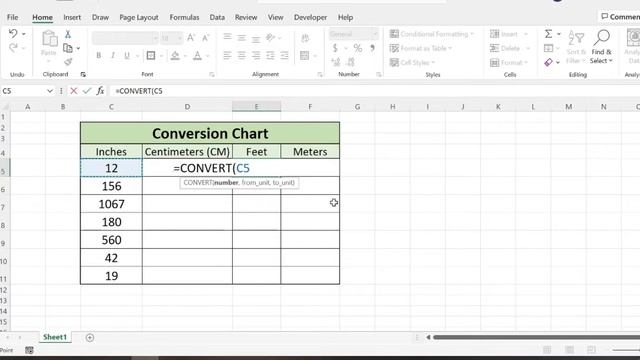Add a new sheet with plus icon
Image resolution: width=640 pixels, height=360 pixels.
click(90, 338)
